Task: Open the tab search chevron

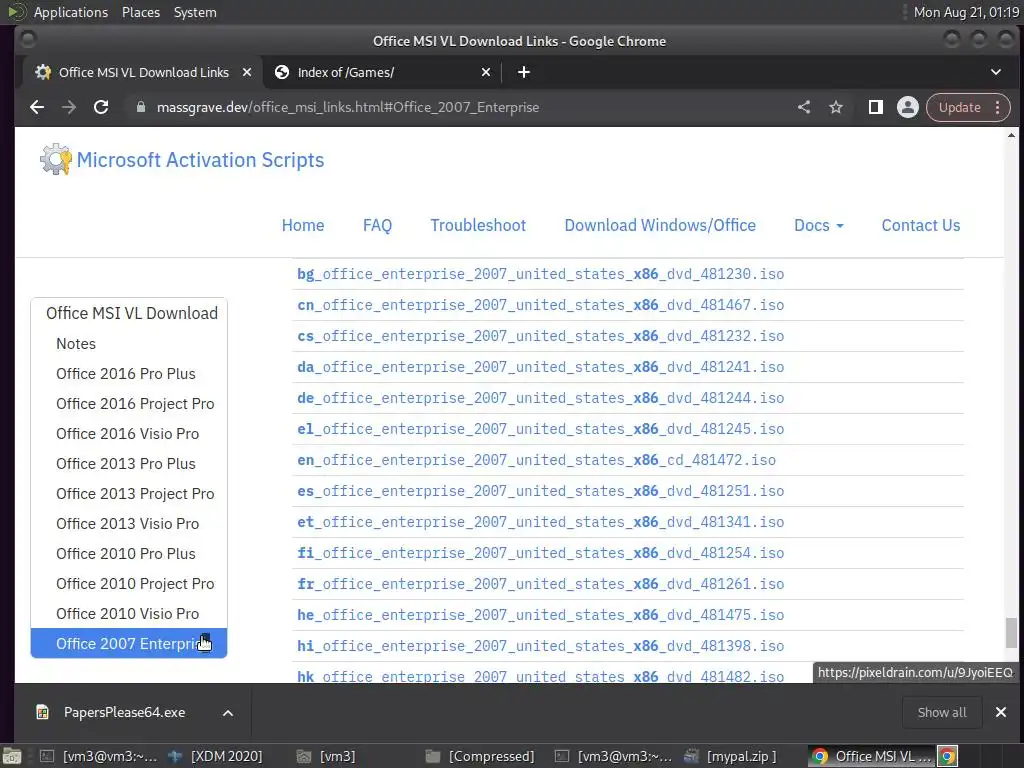Action: tap(996, 72)
